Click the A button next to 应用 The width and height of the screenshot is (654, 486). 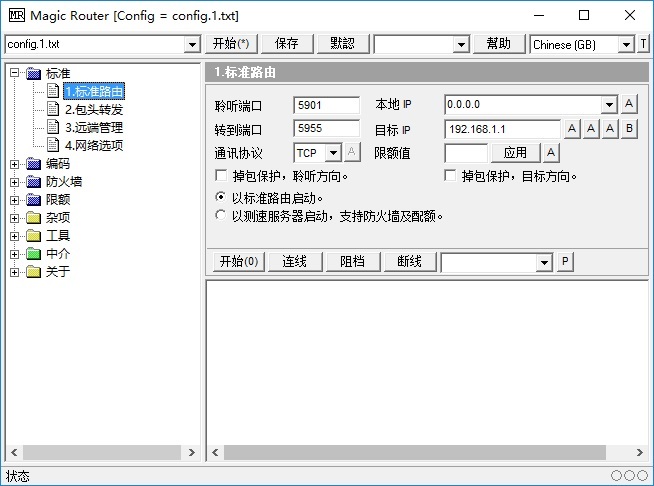551,153
